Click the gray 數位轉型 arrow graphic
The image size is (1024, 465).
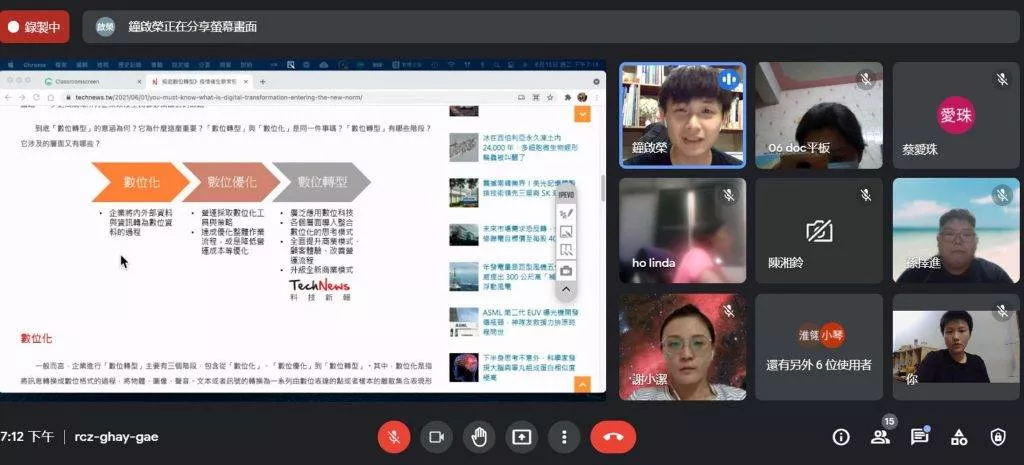click(x=321, y=182)
